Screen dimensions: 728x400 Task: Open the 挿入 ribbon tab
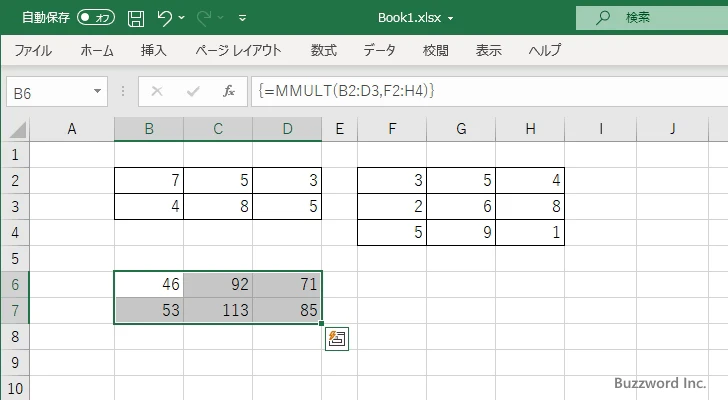pos(154,50)
